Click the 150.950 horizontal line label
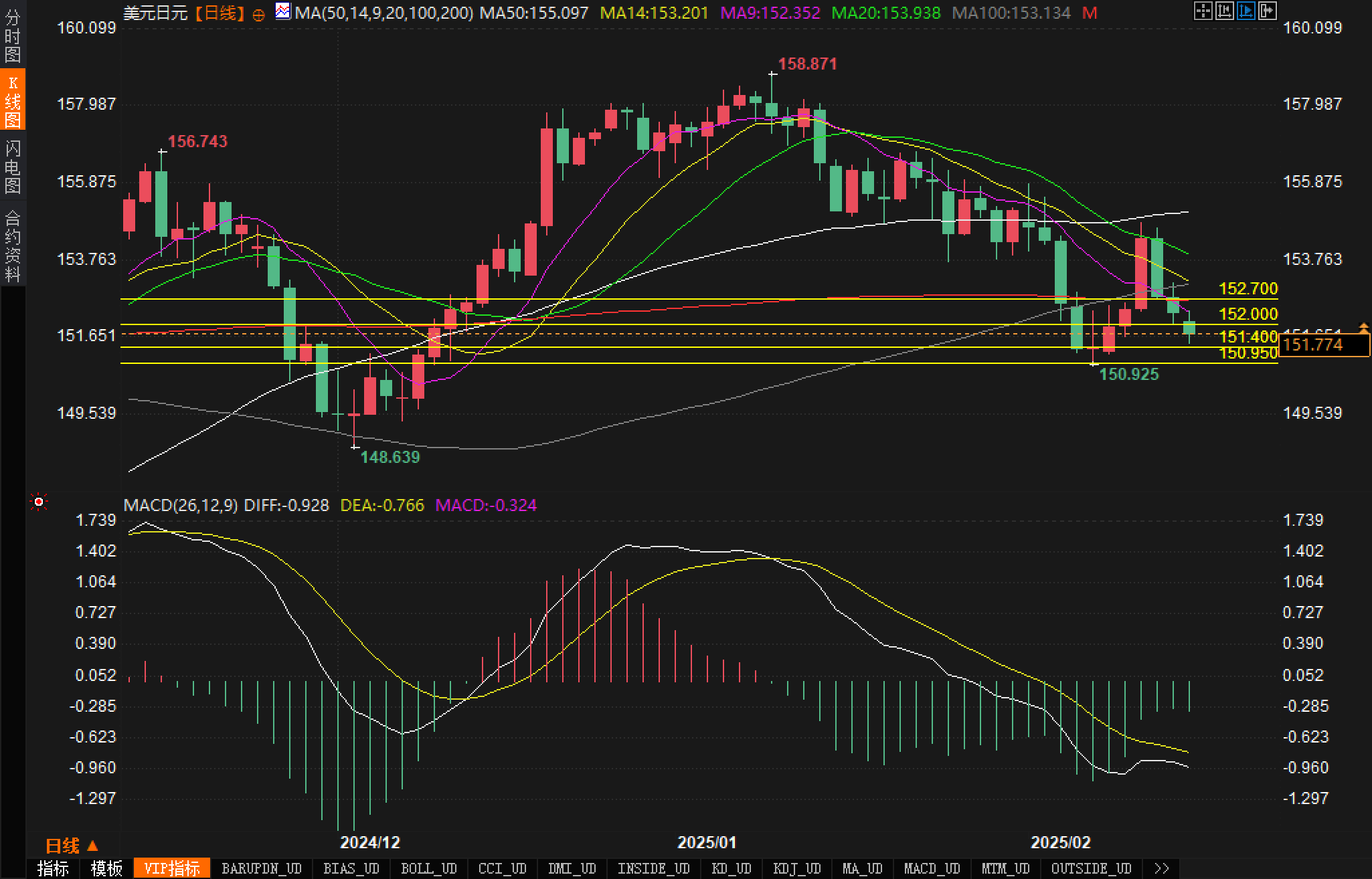 click(x=1248, y=353)
